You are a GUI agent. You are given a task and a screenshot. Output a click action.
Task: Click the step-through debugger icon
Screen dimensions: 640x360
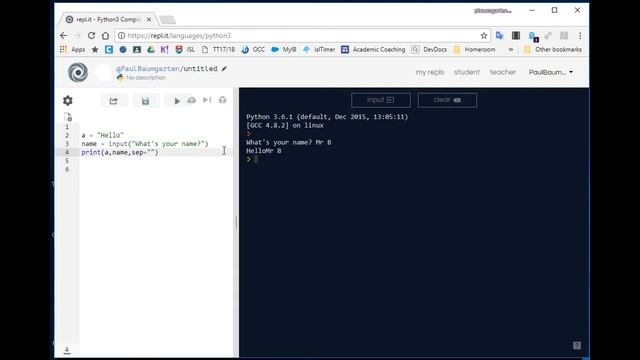pos(207,100)
